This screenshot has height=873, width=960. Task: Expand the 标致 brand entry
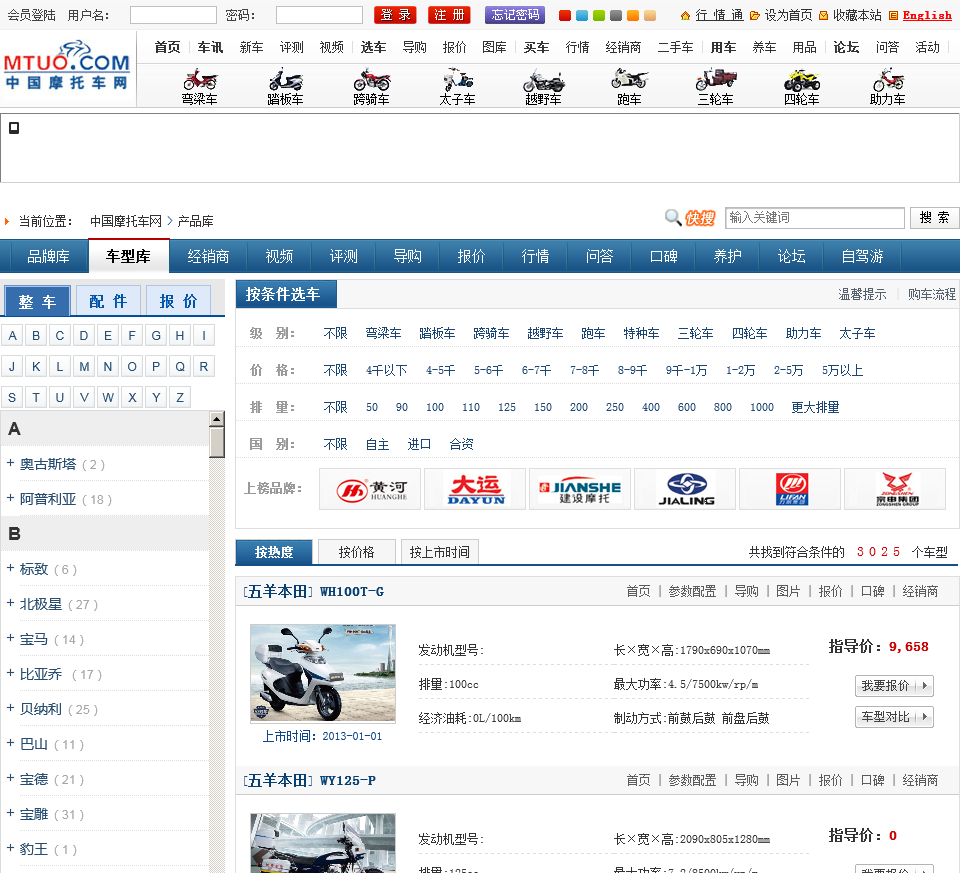tap(10, 568)
